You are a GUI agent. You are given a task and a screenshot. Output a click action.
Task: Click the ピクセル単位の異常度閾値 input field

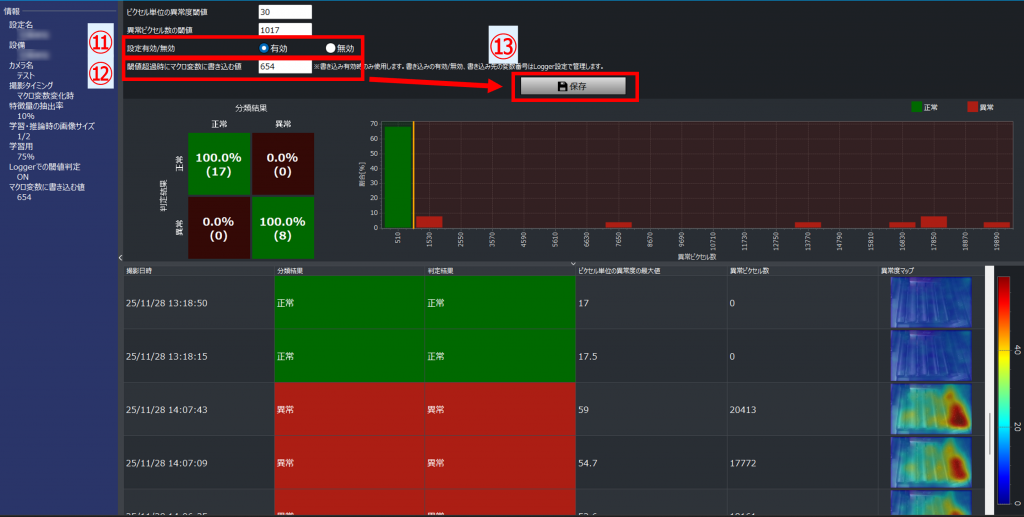point(285,12)
